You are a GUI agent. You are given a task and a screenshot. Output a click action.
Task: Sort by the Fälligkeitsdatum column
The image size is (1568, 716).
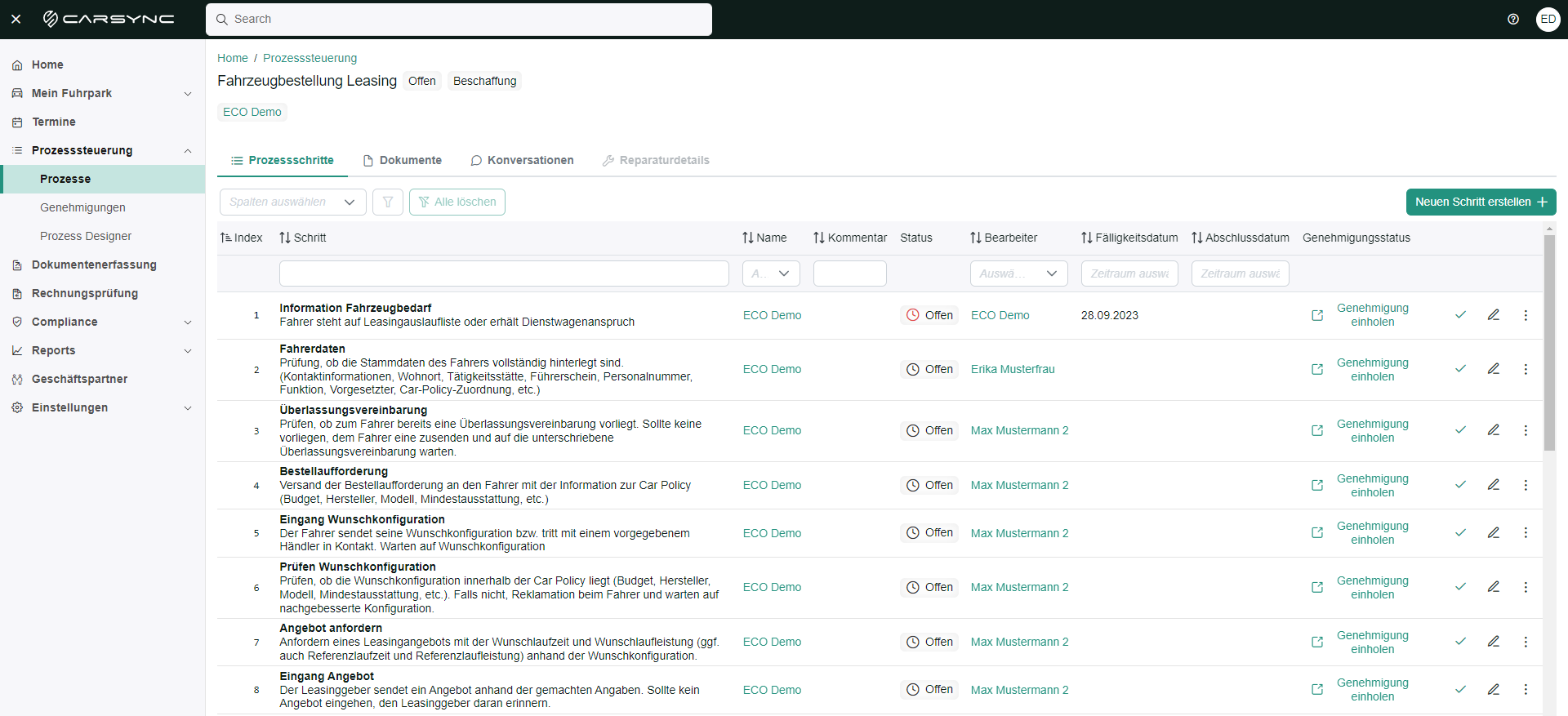click(x=1087, y=238)
